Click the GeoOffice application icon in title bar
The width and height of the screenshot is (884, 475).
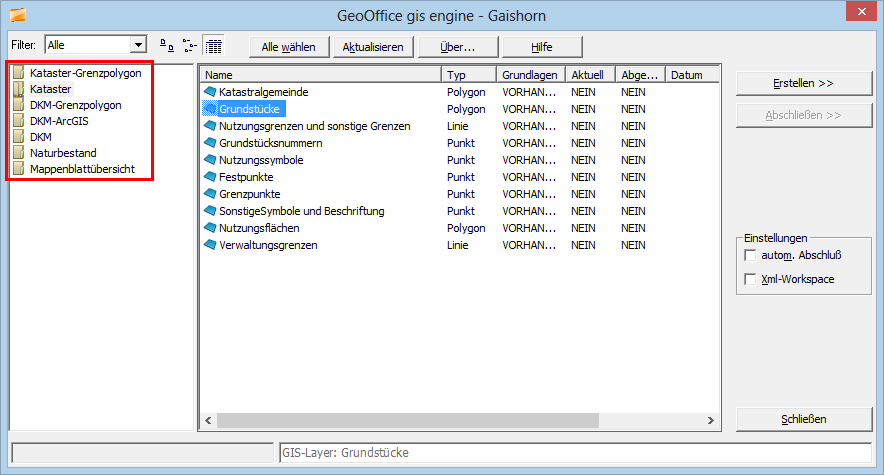pyautogui.click(x=18, y=15)
